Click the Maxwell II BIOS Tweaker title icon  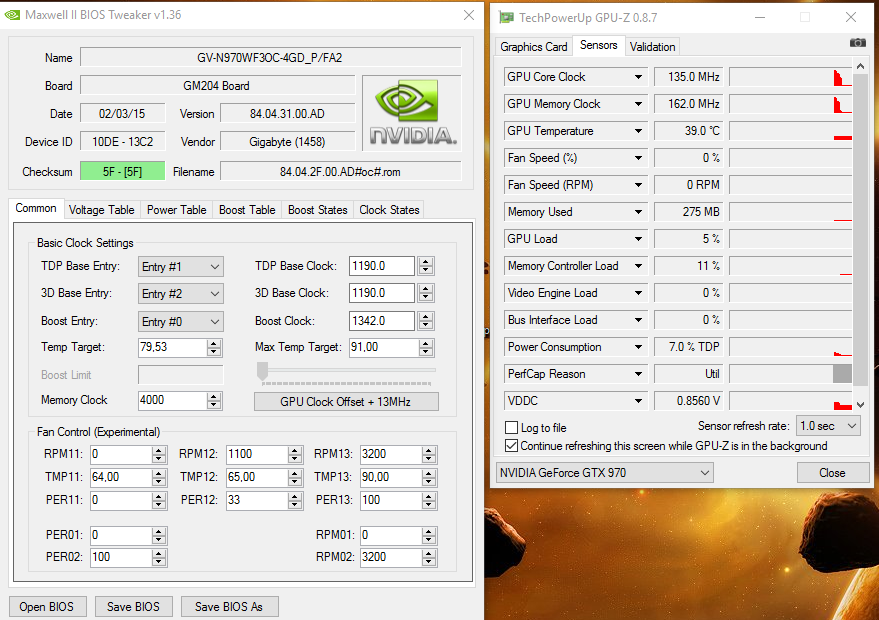click(12, 15)
